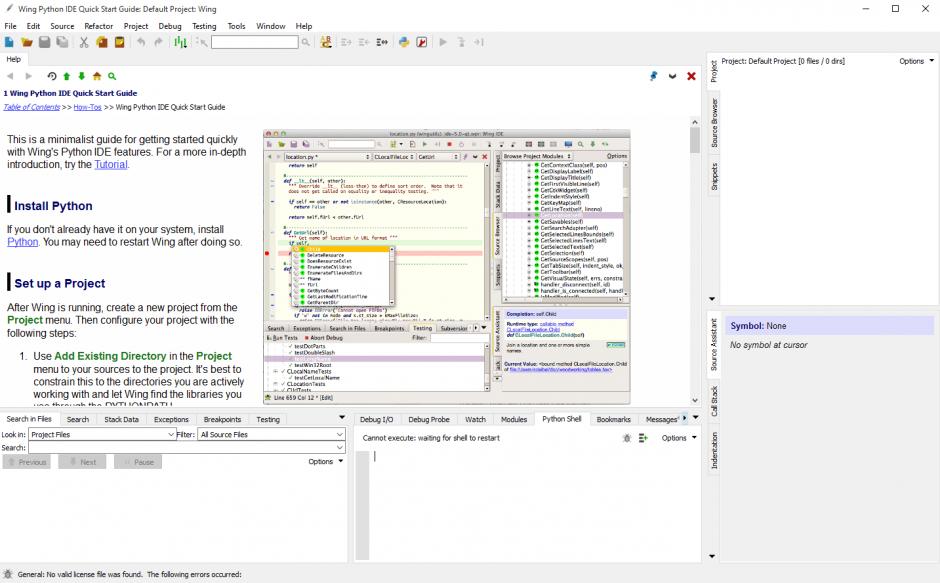Go forward with Help right arrow

(x=28, y=76)
